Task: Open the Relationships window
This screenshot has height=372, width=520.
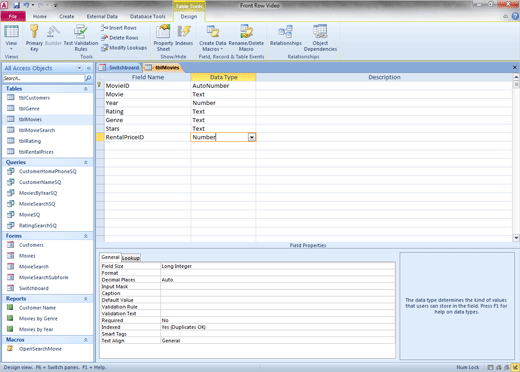Action: click(x=286, y=36)
